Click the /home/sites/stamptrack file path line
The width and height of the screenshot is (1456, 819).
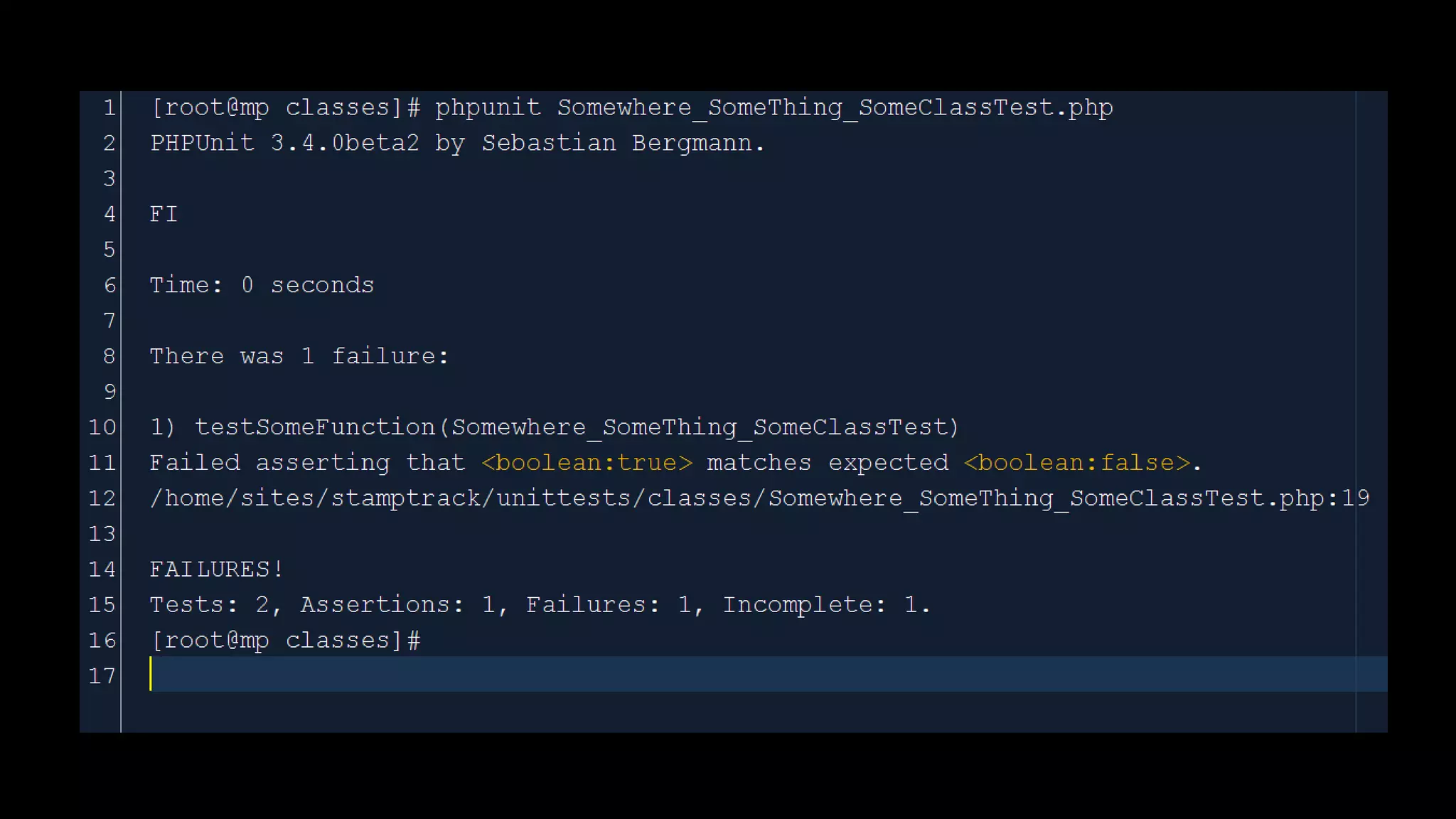point(759,498)
